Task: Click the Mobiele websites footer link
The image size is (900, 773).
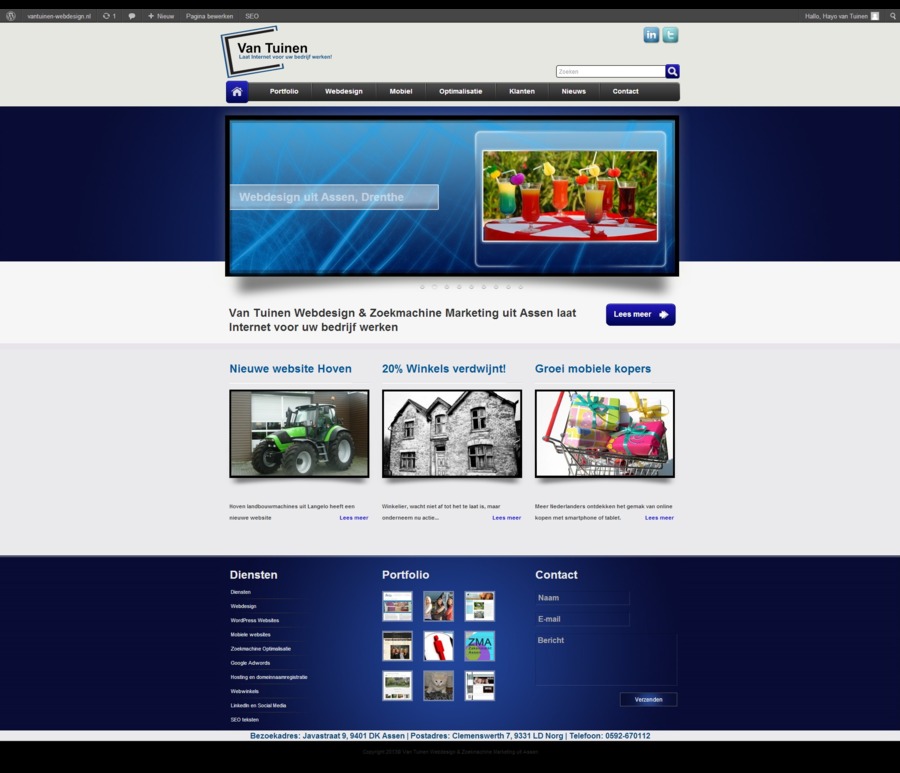Action: pyautogui.click(x=250, y=635)
